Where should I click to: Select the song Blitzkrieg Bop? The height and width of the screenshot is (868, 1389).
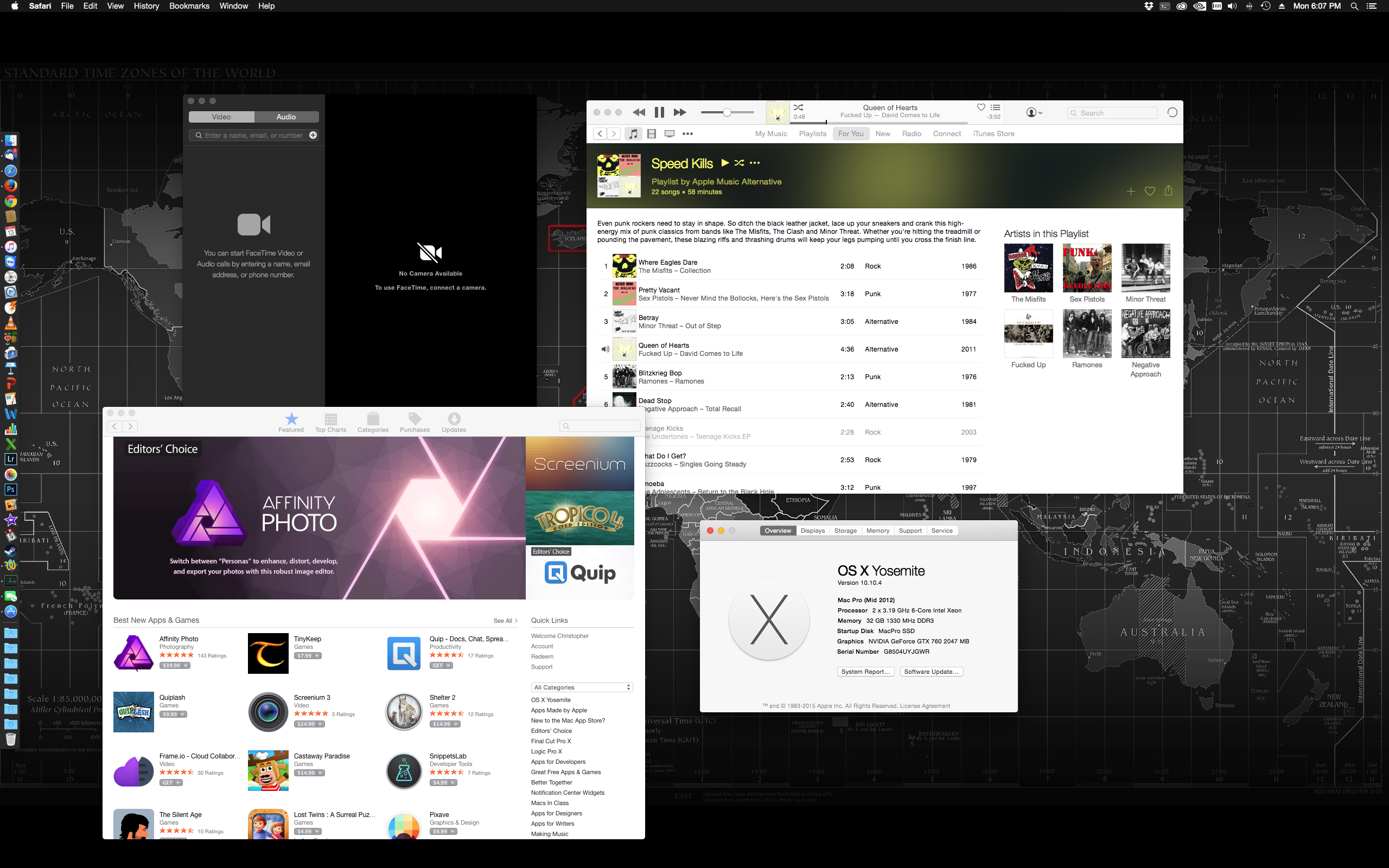[x=790, y=377]
